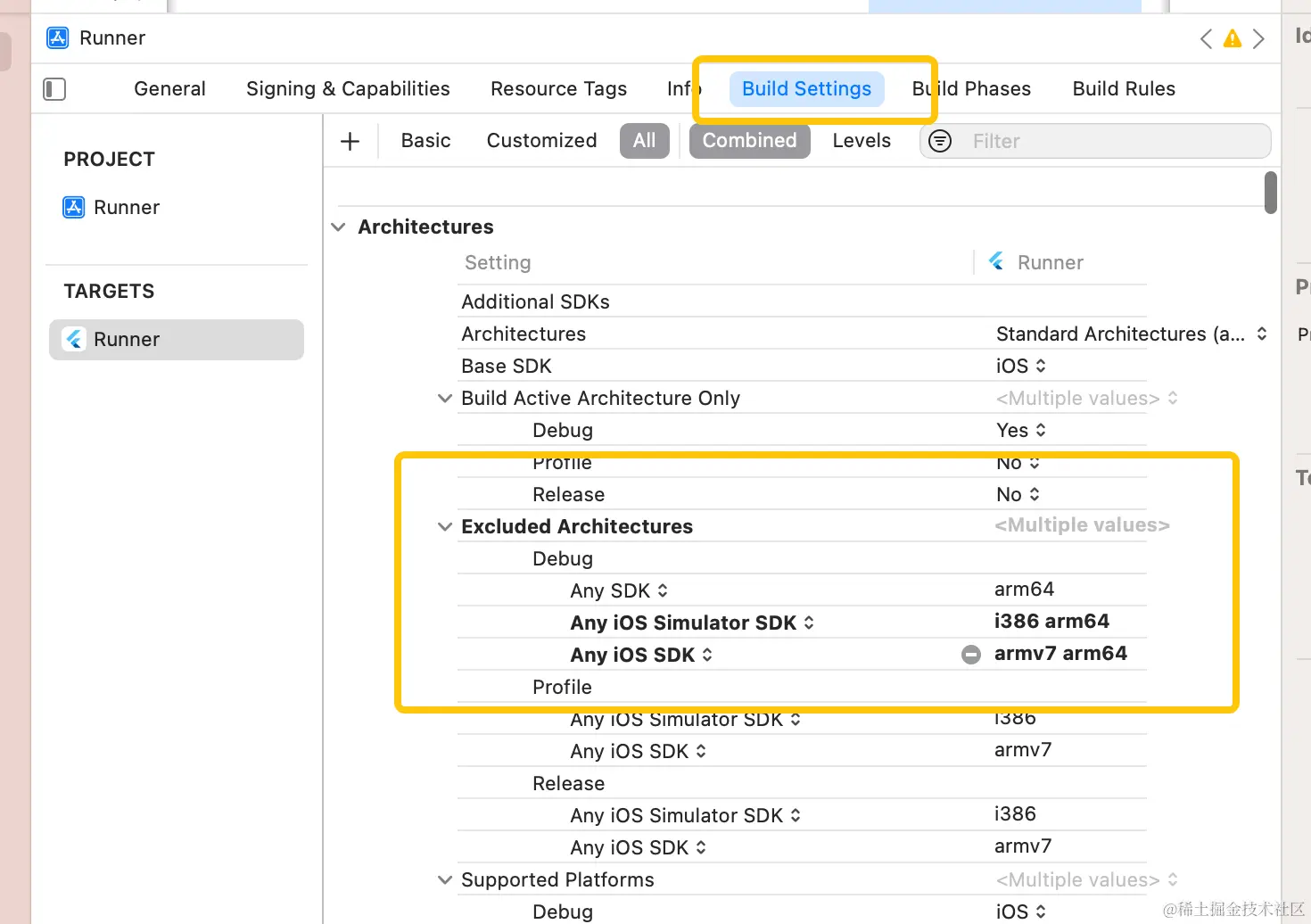Click the Flutter icon beside the Runner column header
Image resolution: width=1311 pixels, height=924 pixels.
click(x=996, y=261)
